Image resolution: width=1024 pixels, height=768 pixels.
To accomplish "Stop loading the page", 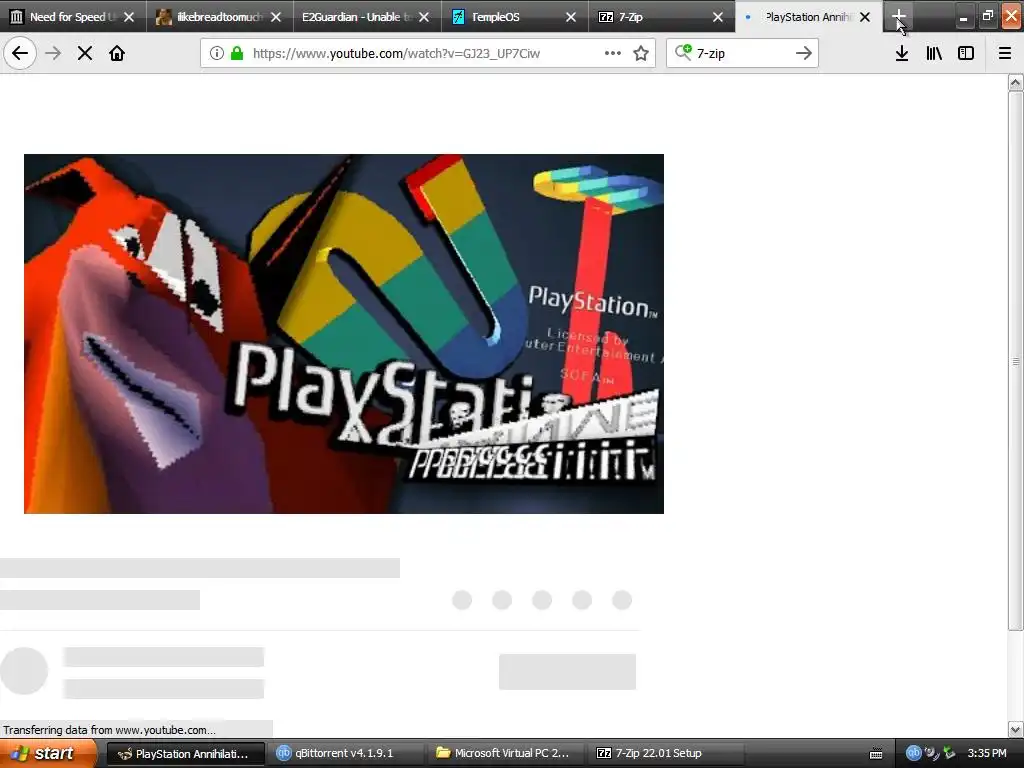I will click(85, 53).
